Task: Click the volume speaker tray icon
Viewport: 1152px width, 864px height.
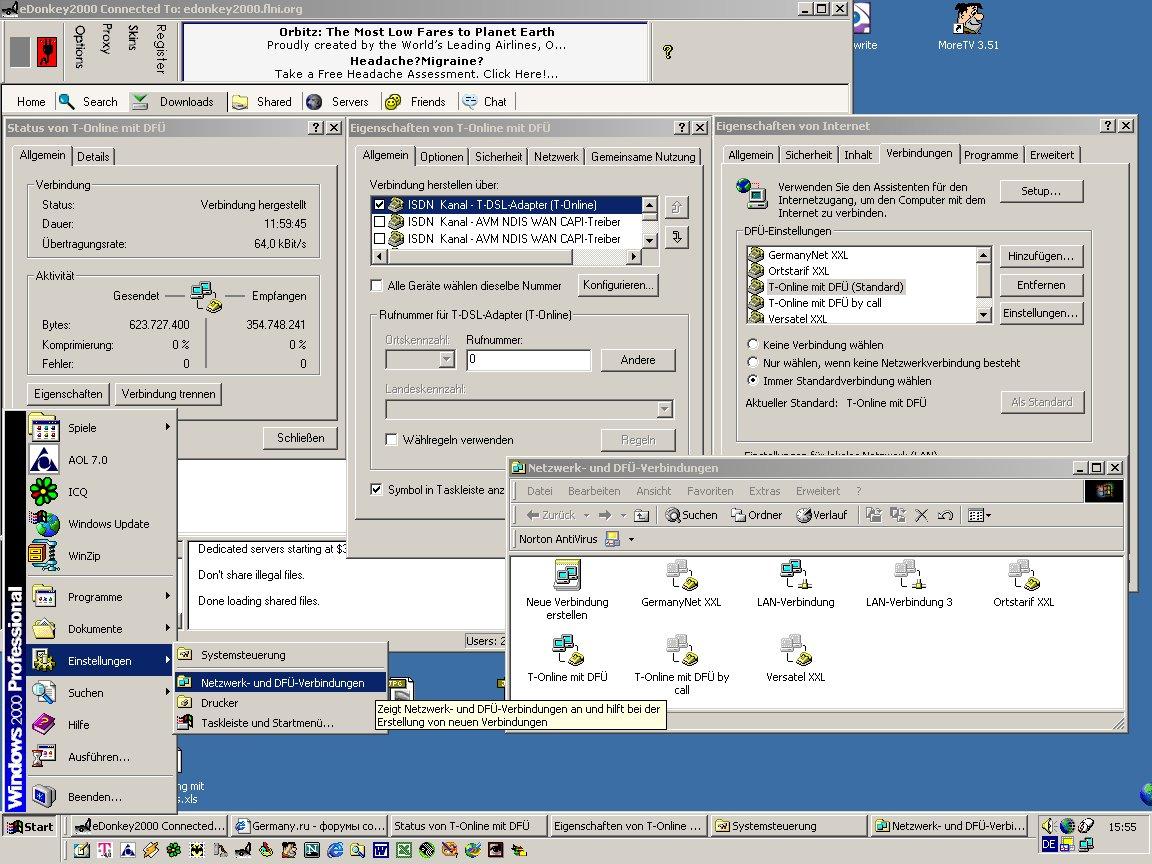Action: click(1048, 826)
